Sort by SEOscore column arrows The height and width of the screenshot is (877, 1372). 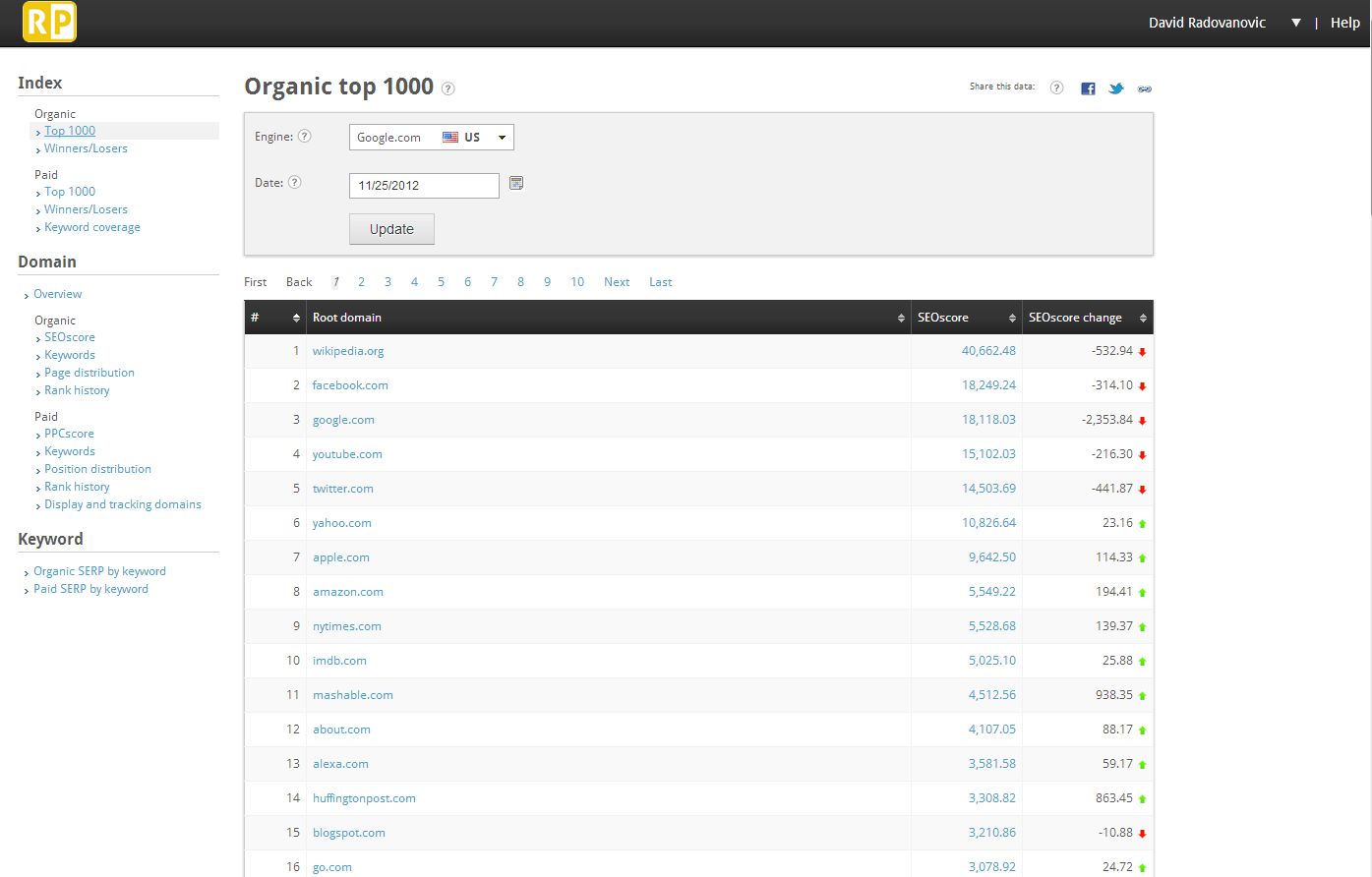1012,318
